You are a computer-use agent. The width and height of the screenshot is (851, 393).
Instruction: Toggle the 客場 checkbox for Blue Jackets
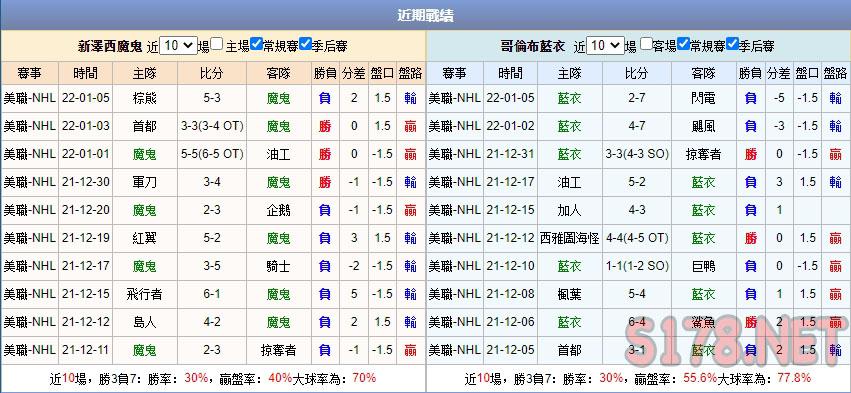click(645, 44)
